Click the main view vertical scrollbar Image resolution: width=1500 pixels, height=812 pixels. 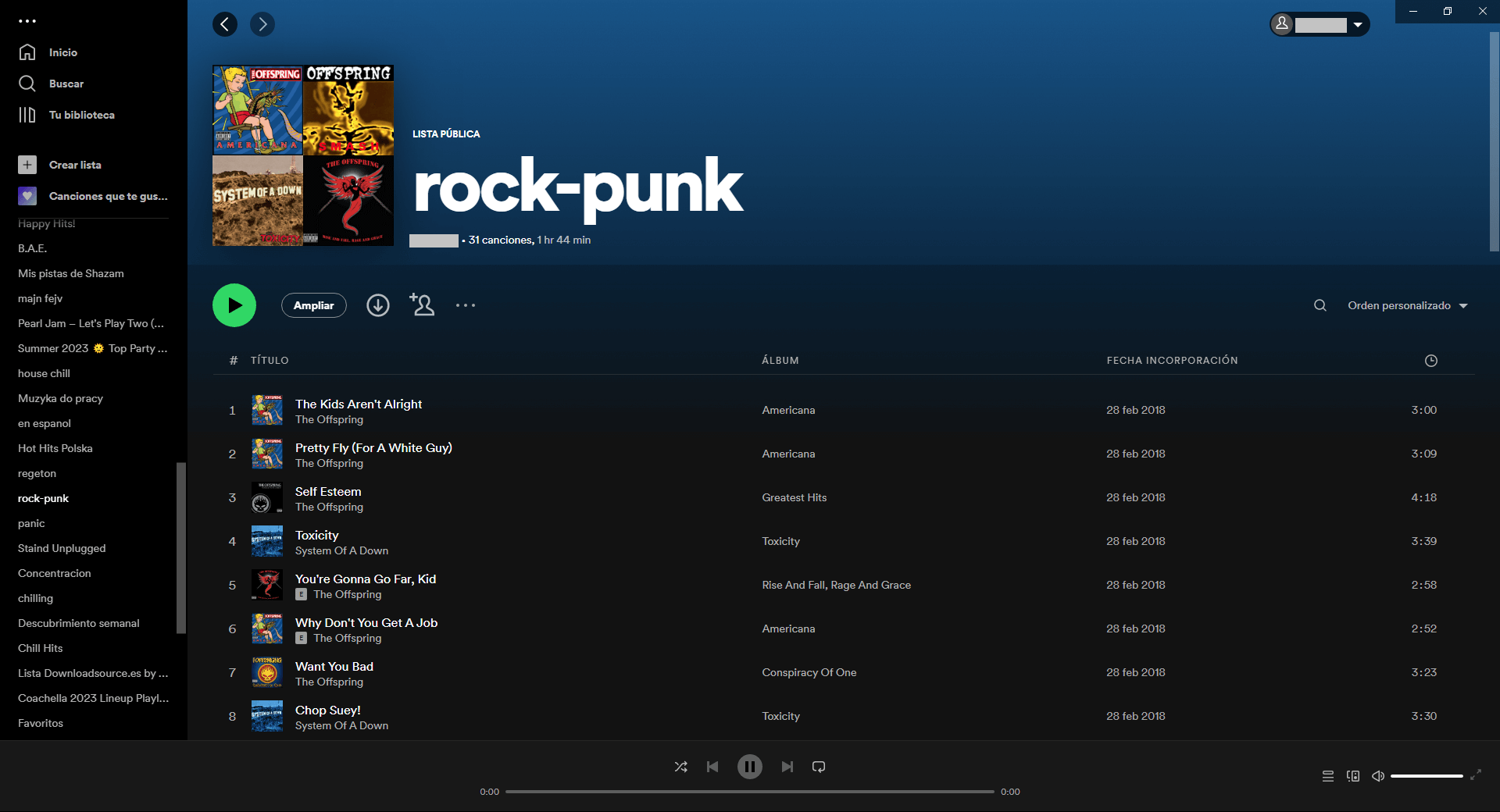click(x=1494, y=141)
